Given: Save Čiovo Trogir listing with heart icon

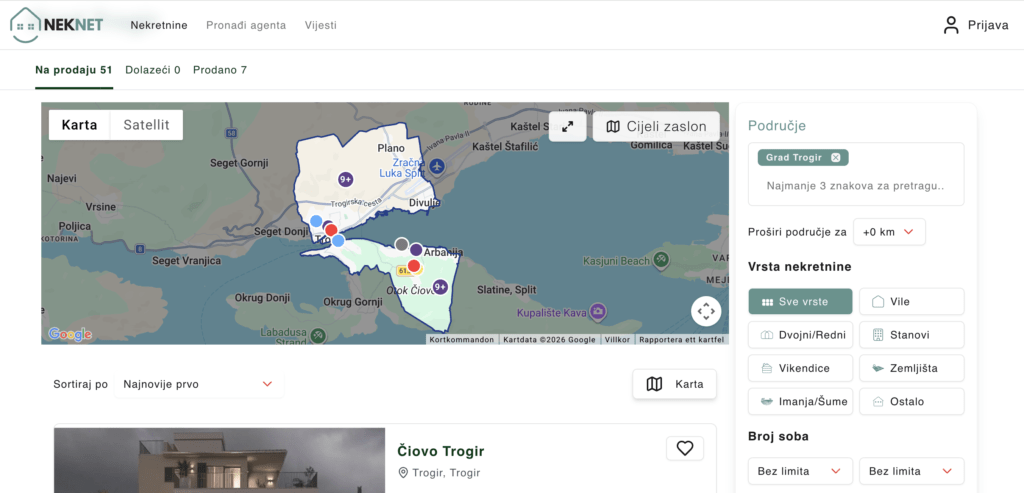Looking at the screenshot, I should coord(685,449).
